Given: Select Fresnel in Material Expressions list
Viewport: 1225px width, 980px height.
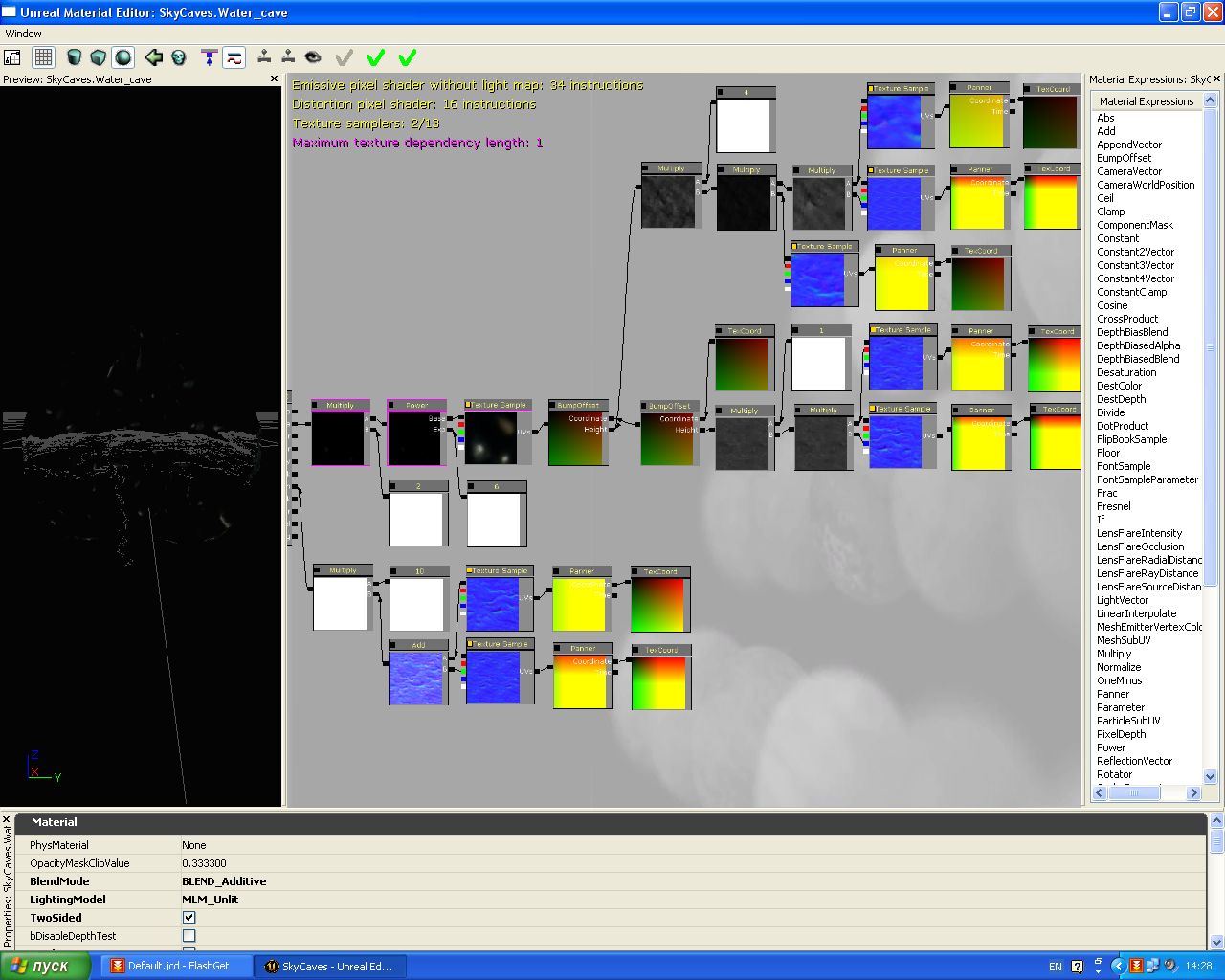Looking at the screenshot, I should pyautogui.click(x=1113, y=506).
